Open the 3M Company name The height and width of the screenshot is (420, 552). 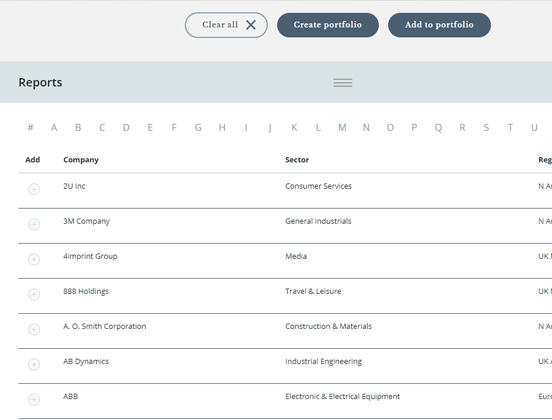tap(87, 221)
